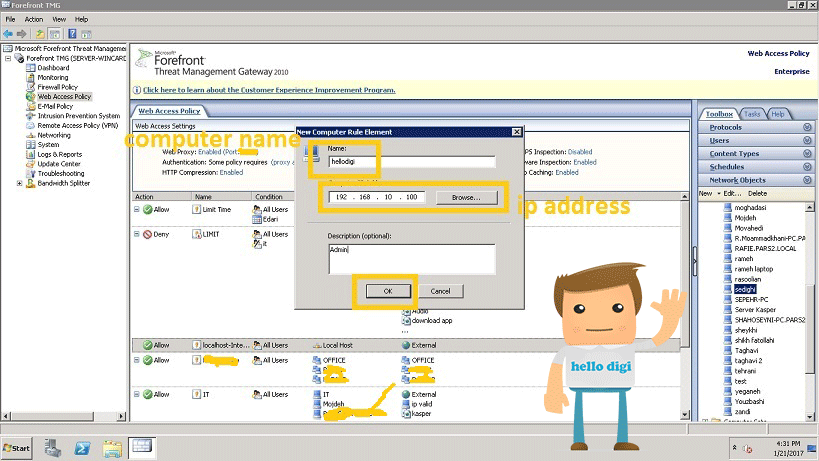Collapse the IT allow rule row

tap(136, 394)
